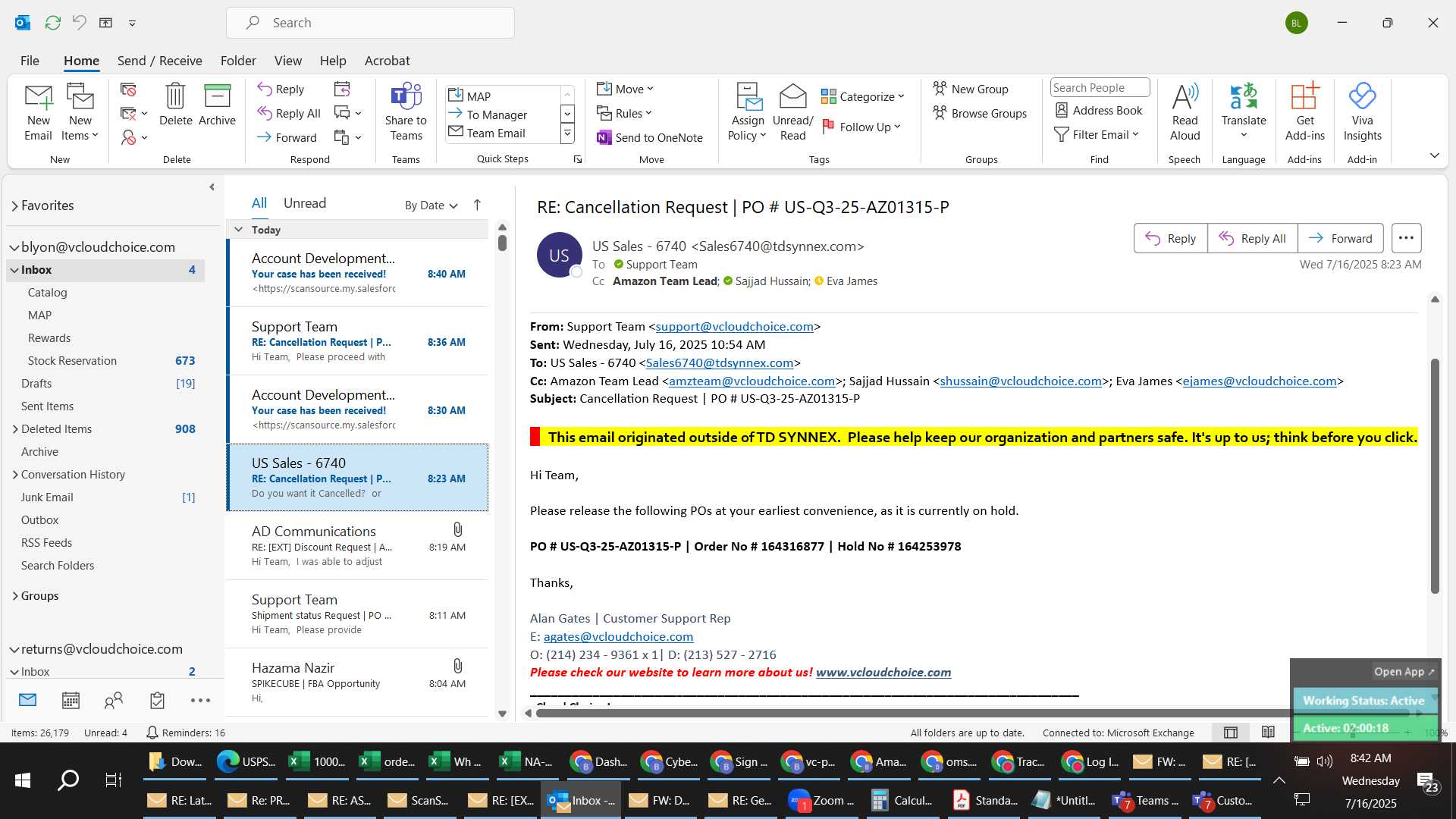
Task: Click agates@vcloudchoice.com email link
Action: [618, 637]
